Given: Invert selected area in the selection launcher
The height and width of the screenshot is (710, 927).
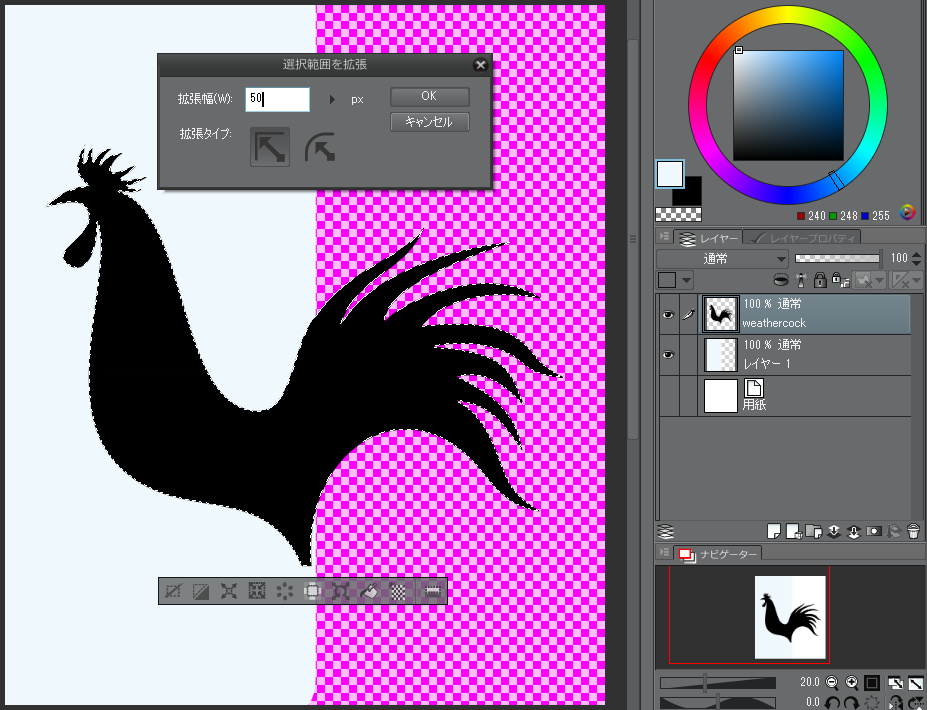Looking at the screenshot, I should pyautogui.click(x=200, y=591).
